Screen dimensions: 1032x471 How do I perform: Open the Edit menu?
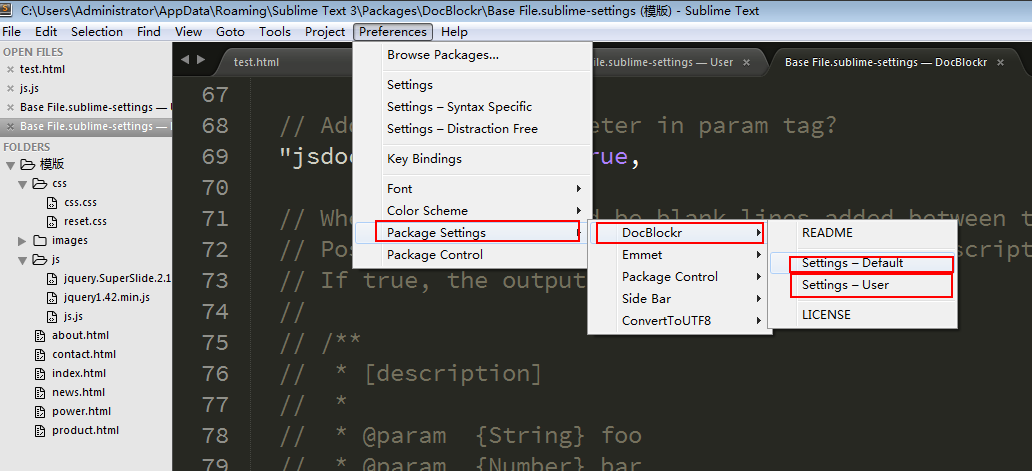46,32
